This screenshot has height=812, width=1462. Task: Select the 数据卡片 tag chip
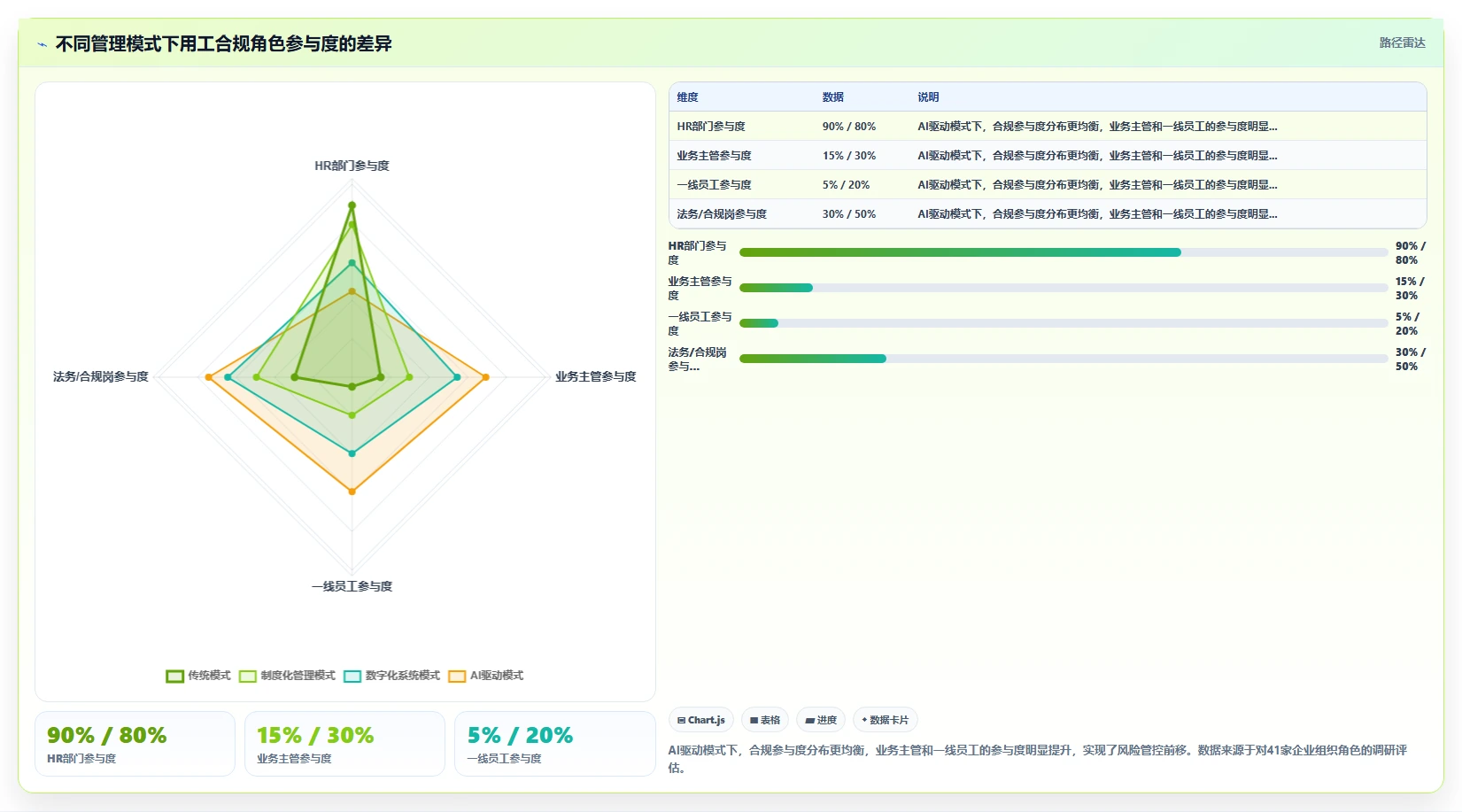[x=885, y=720]
